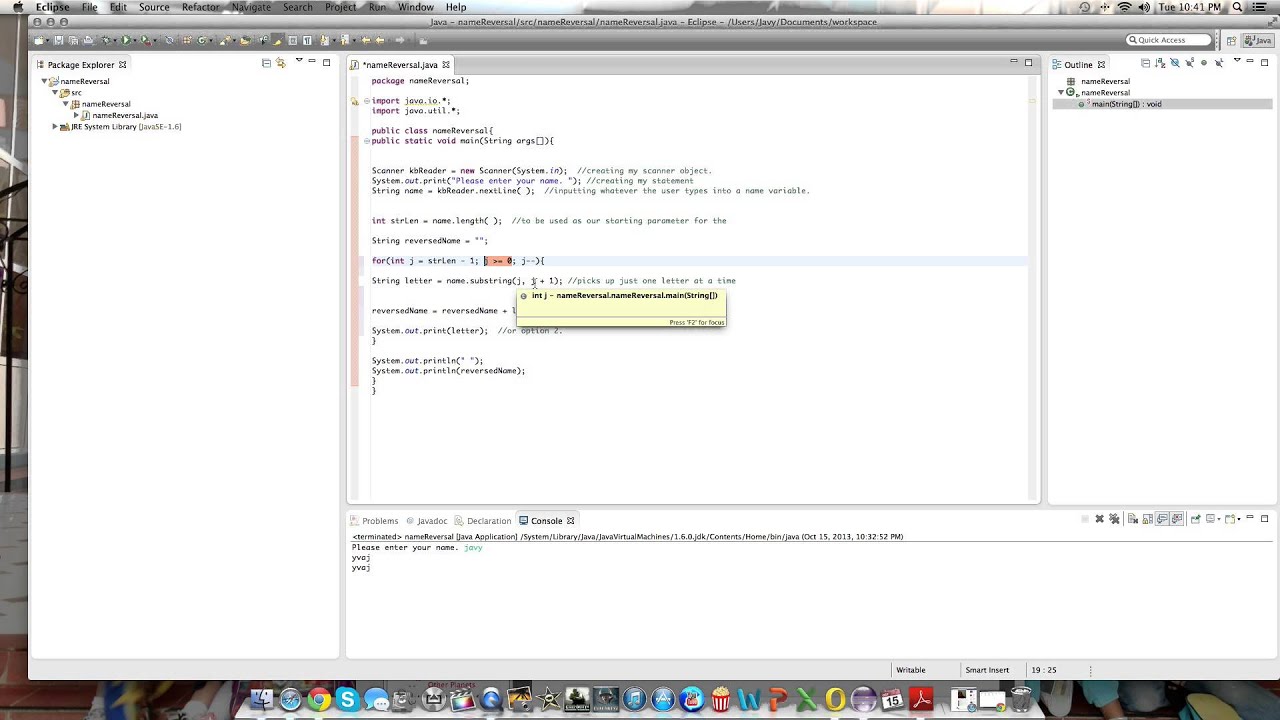This screenshot has width=1280, height=720.
Task: Select main(String[]) : void in Outline
Action: pyautogui.click(x=1126, y=104)
